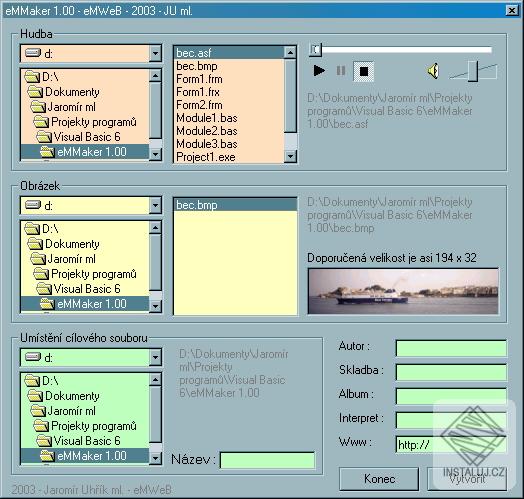This screenshot has height=499, width=524.
Task: Select eMMaker 1.00 folder in Hudba tree
Action: pos(85,152)
